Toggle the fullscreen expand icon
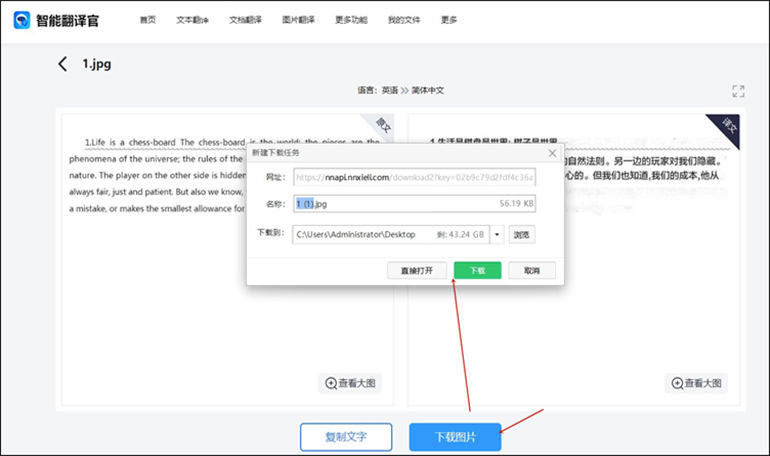The width and height of the screenshot is (770, 456). click(x=738, y=91)
